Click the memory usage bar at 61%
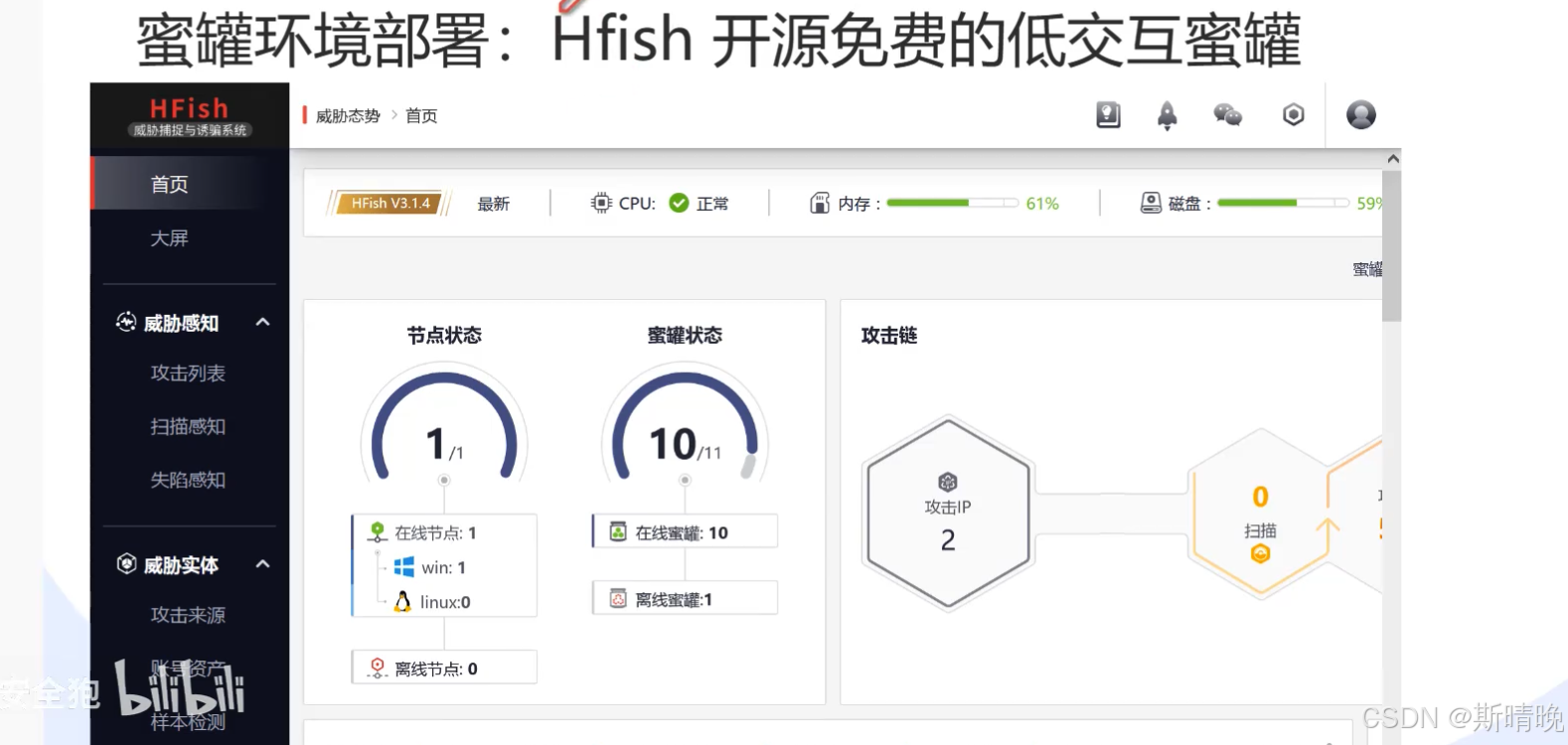Viewport: 1568px width, 745px height. (x=952, y=203)
